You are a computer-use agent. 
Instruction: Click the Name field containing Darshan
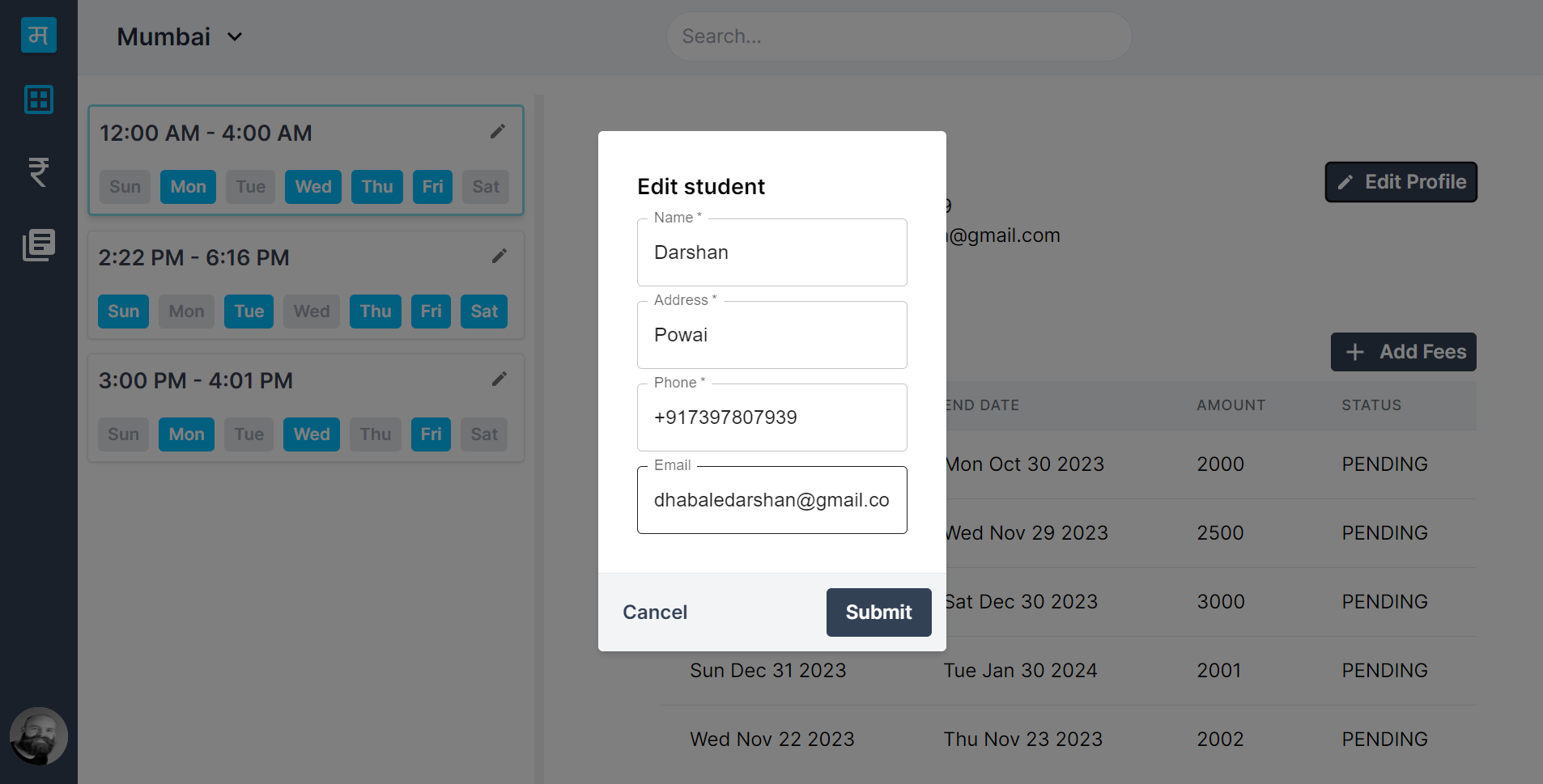(772, 252)
